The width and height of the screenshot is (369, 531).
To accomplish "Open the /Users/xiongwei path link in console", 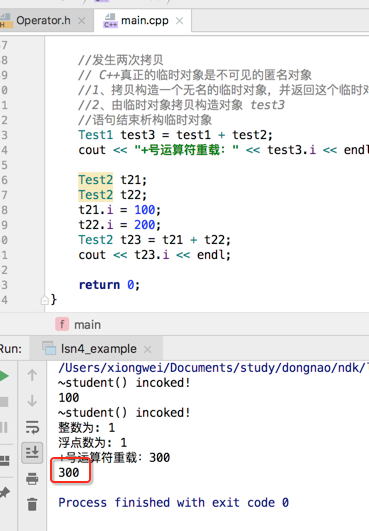I will [x=213, y=368].
